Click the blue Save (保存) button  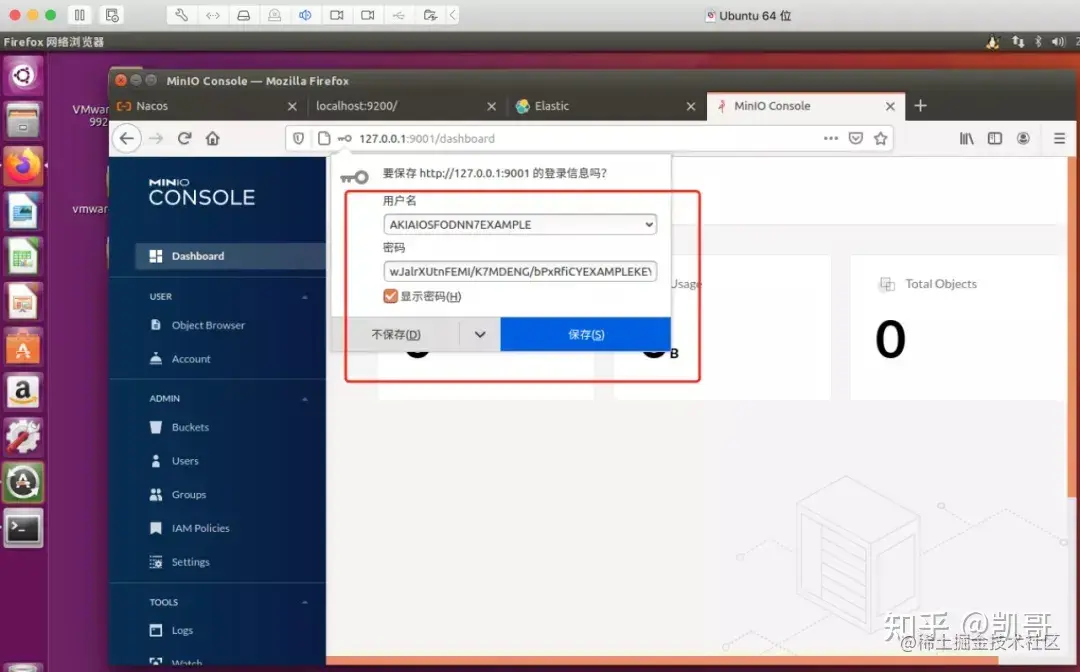(585, 335)
